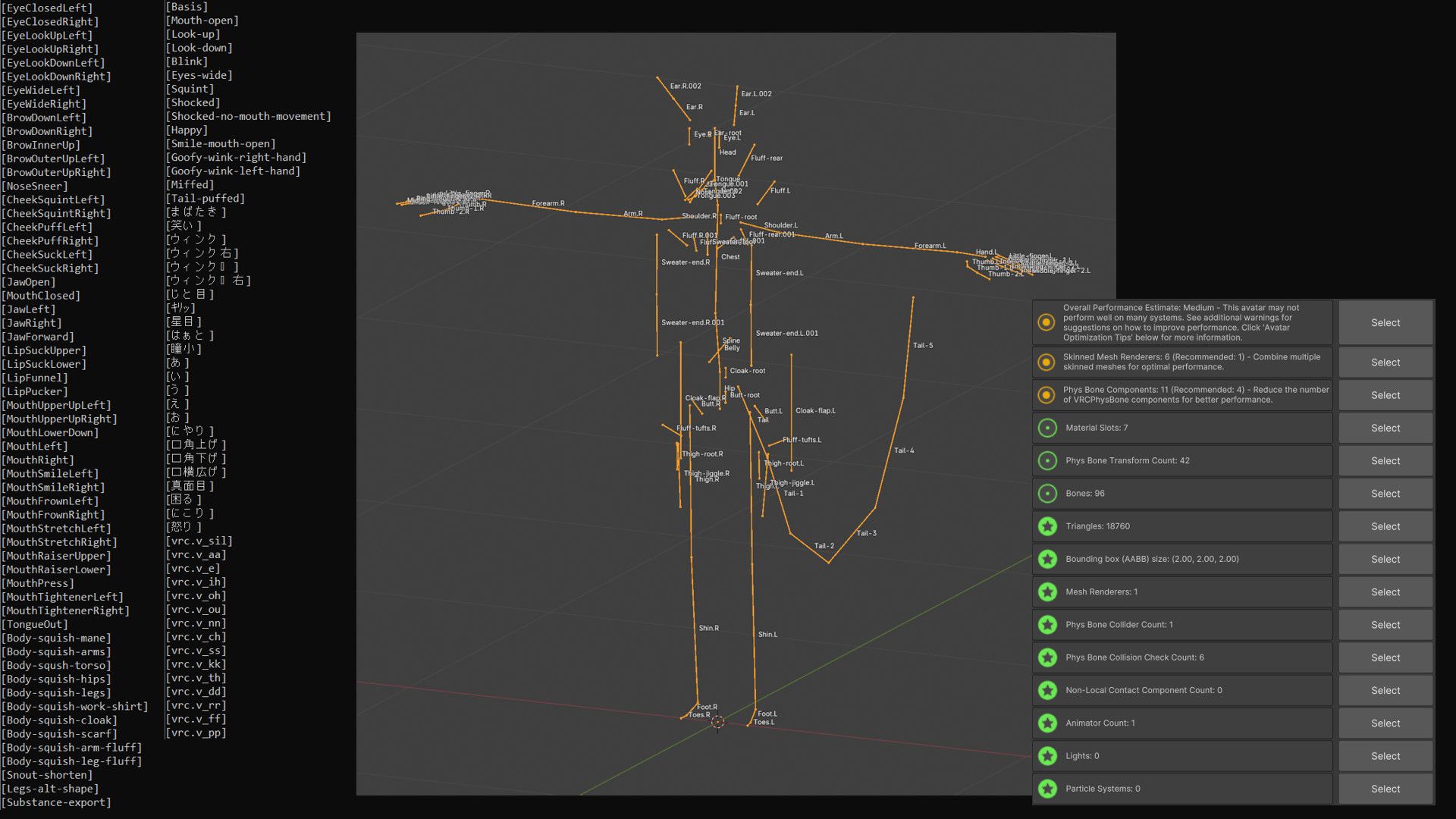This screenshot has width=1456, height=819.
Task: Select the [Tail-puffed] entry
Action: click(206, 199)
